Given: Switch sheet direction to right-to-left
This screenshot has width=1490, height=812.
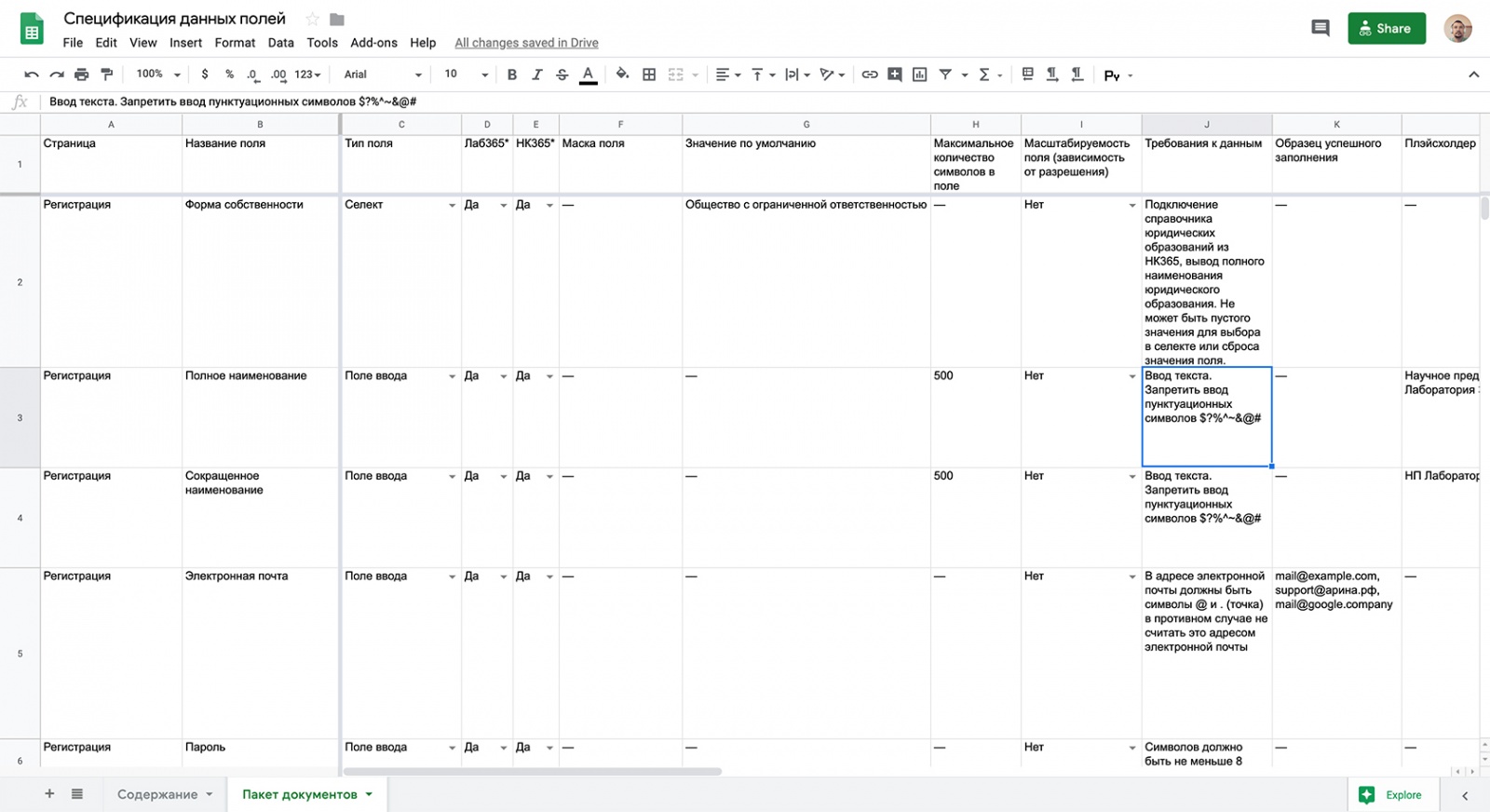Looking at the screenshot, I should pos(1028,74).
